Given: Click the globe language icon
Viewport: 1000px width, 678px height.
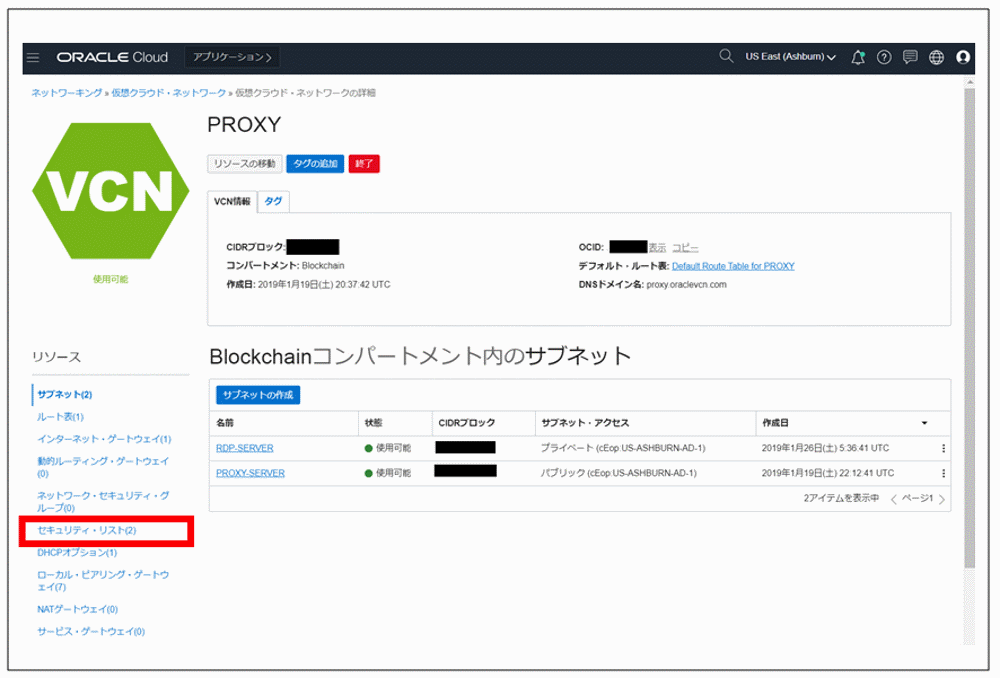Looking at the screenshot, I should point(936,58).
